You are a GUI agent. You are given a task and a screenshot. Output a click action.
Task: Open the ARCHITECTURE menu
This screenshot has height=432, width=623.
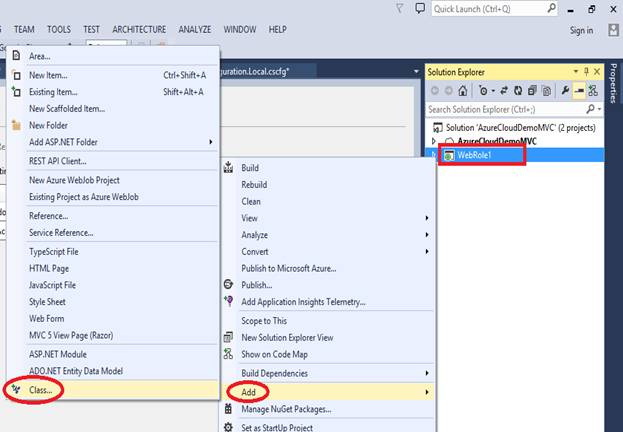[x=139, y=29]
